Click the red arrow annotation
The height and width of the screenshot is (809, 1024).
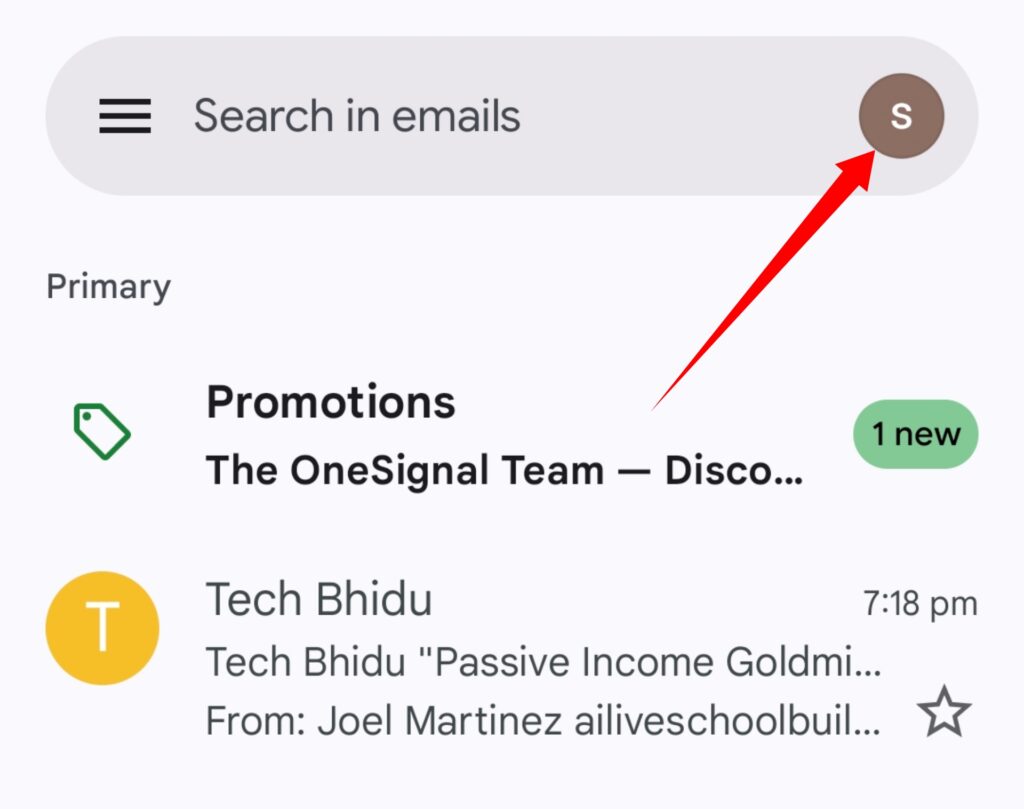point(763,280)
